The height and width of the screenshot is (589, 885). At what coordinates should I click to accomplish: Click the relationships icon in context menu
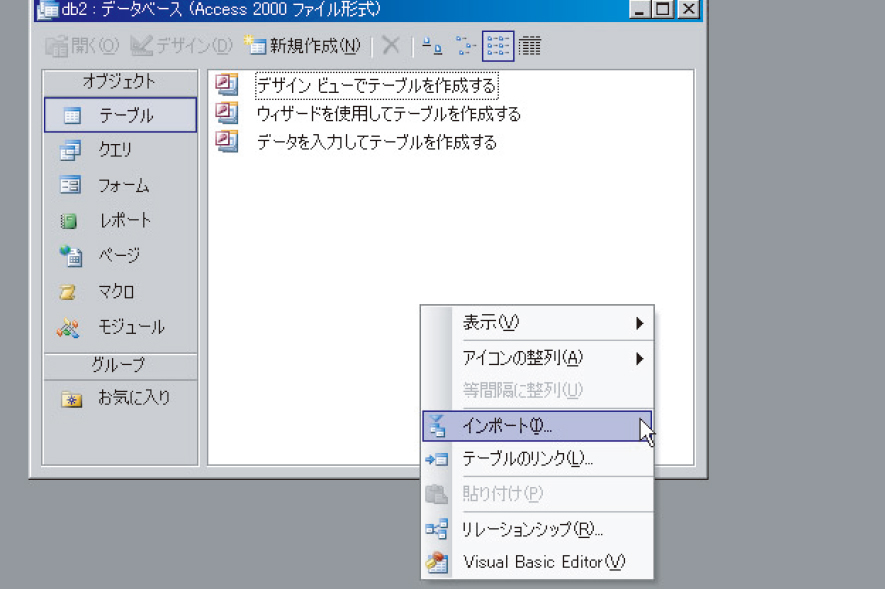(436, 529)
